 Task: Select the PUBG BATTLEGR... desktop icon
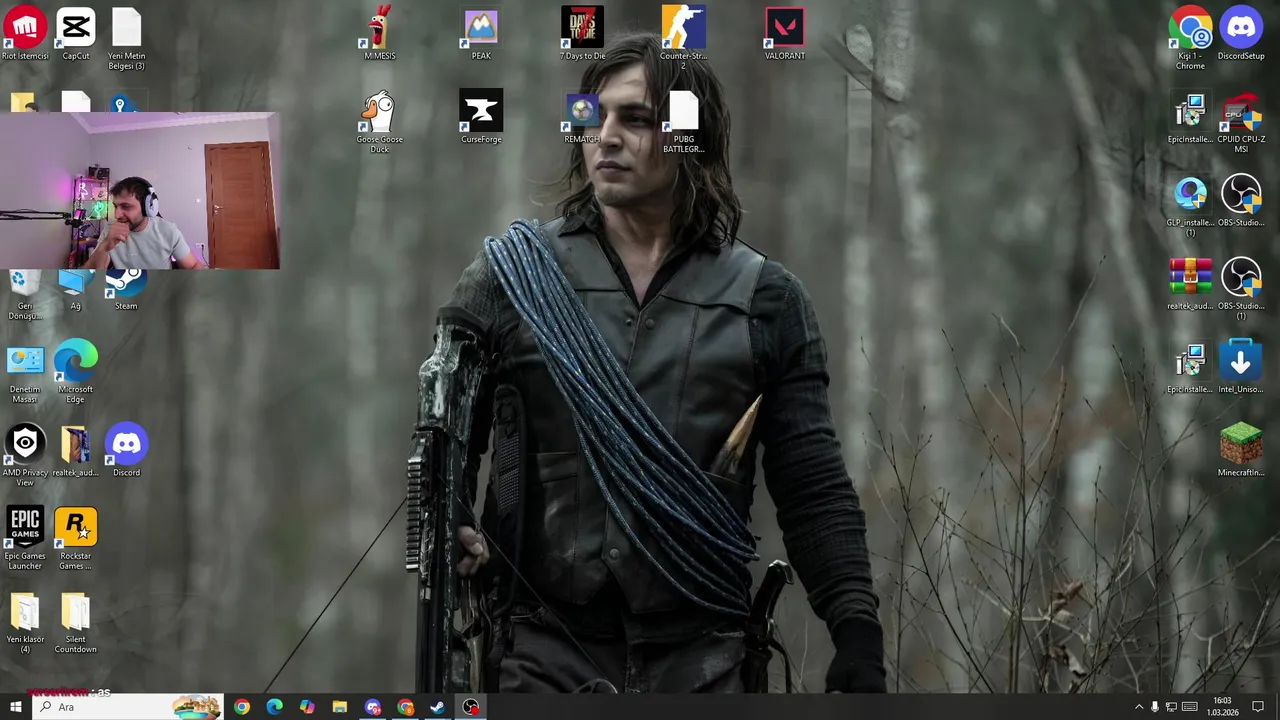[683, 122]
